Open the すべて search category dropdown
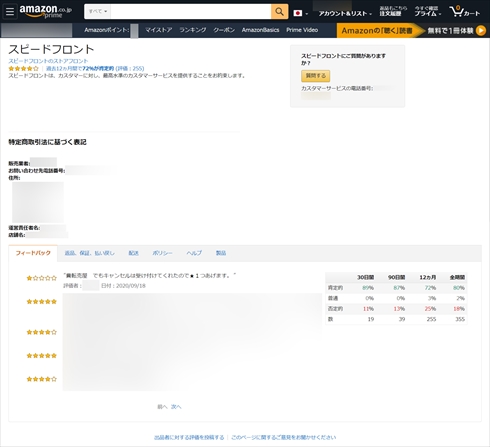The width and height of the screenshot is (490, 447). coord(98,12)
